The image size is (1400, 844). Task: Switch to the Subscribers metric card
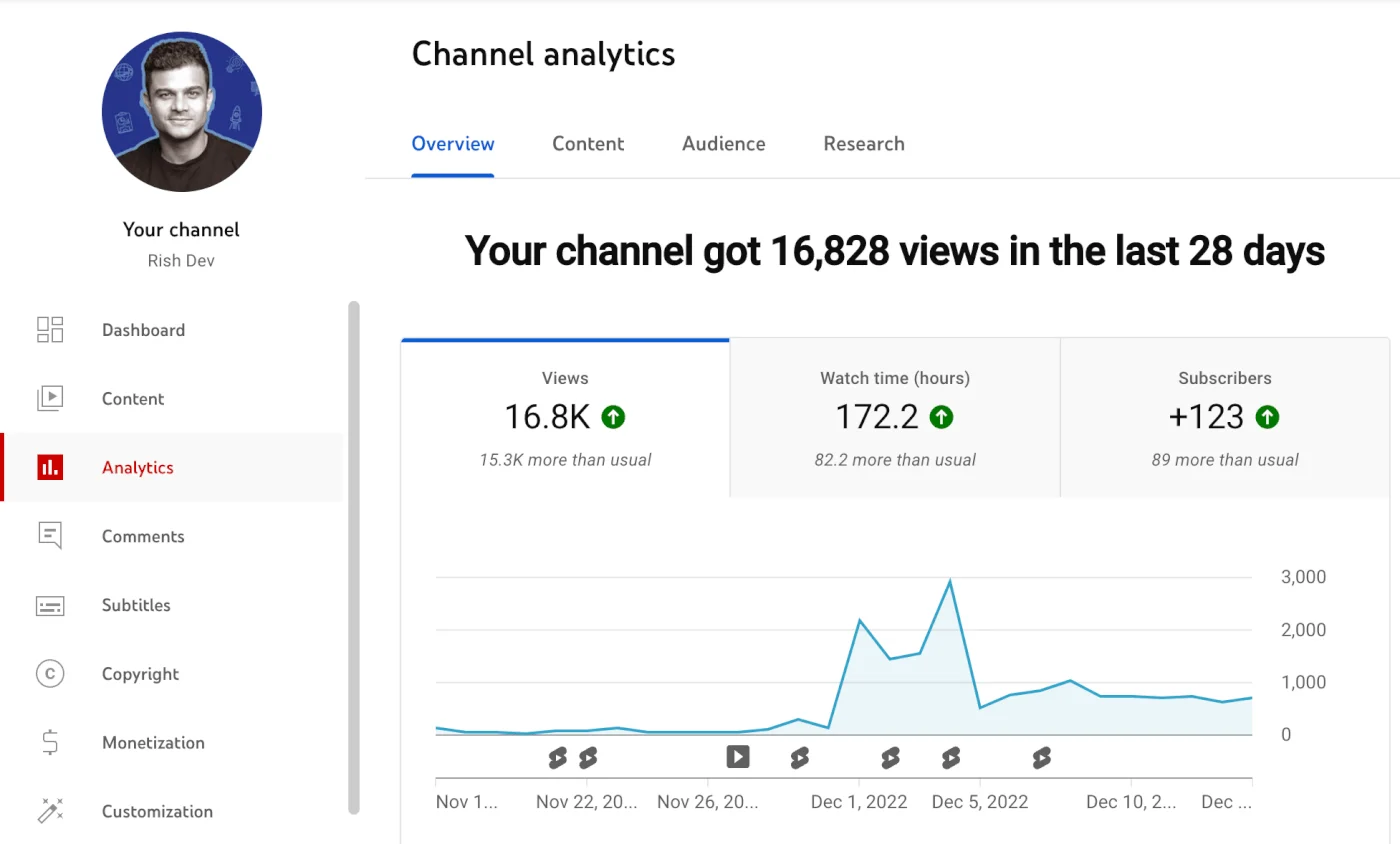[1224, 416]
